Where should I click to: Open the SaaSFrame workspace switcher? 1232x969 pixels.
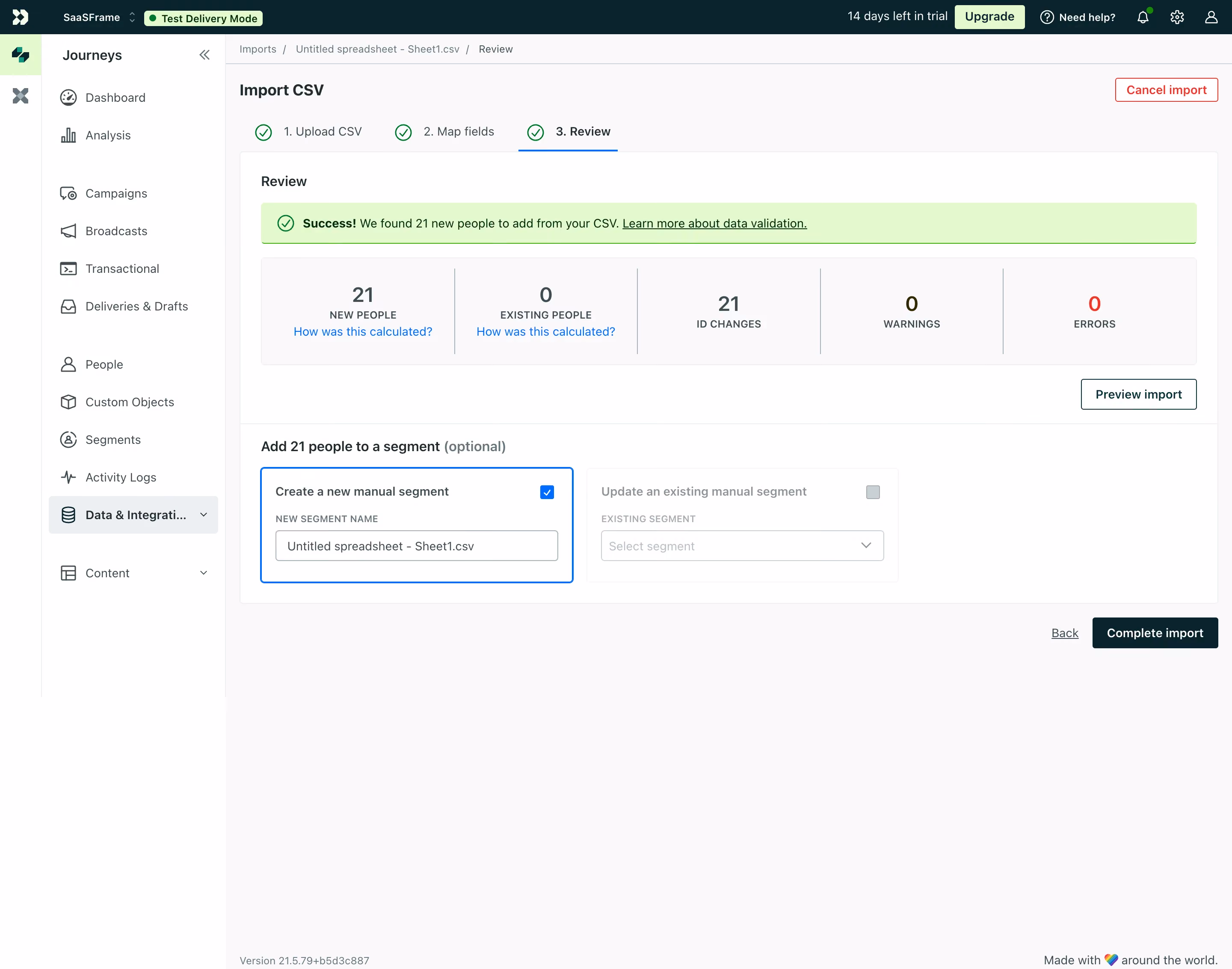(x=99, y=18)
